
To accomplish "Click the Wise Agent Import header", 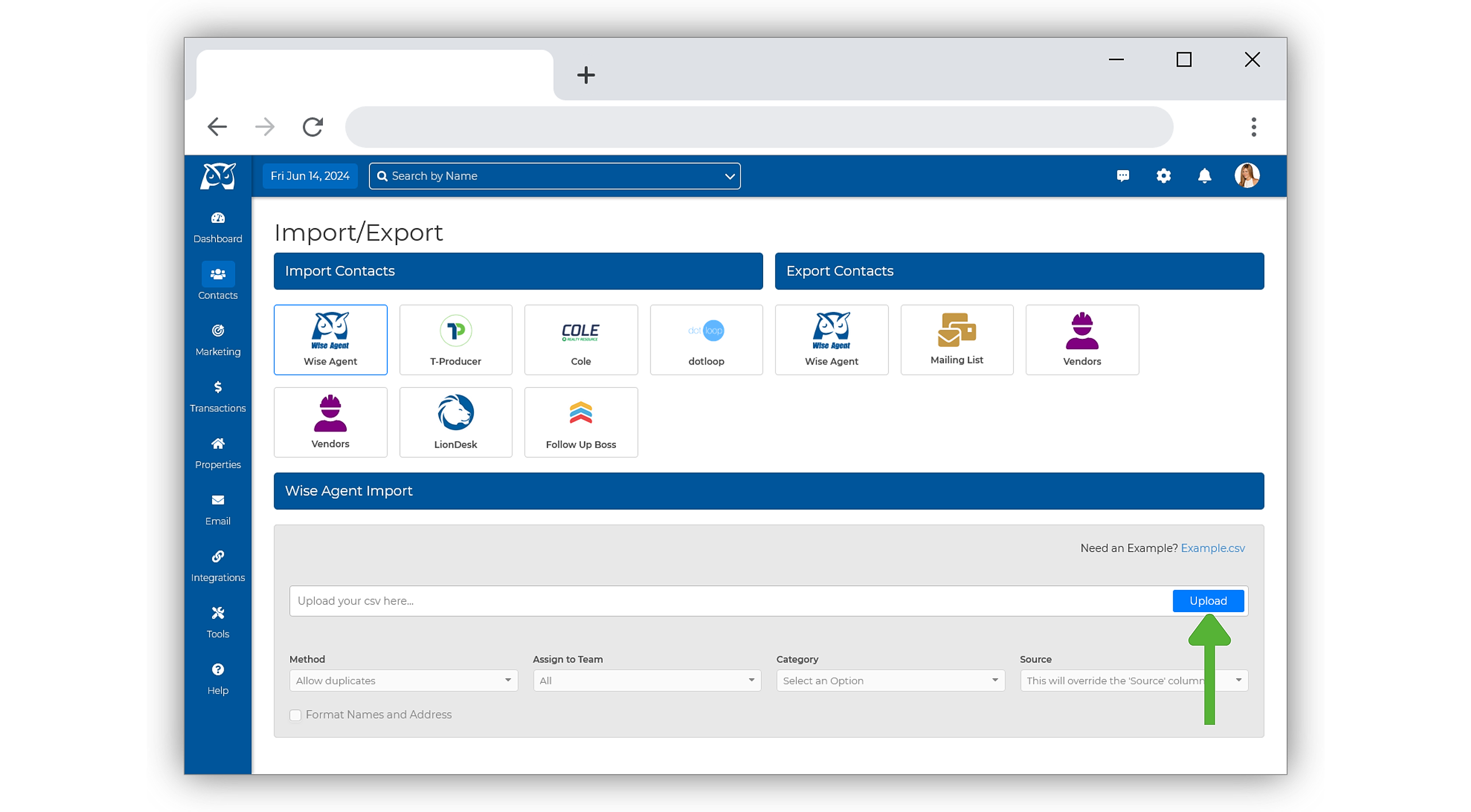I will (x=769, y=491).
